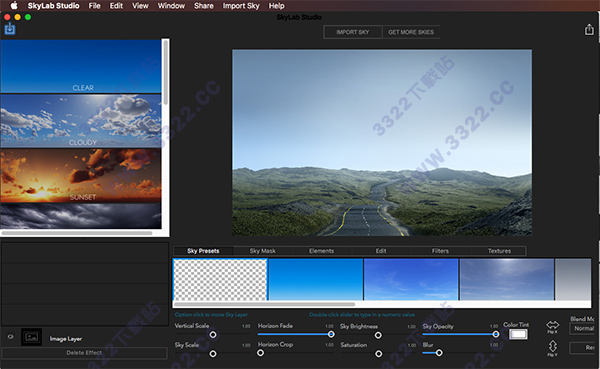
Task: Open the Apple menu
Action: [14, 6]
